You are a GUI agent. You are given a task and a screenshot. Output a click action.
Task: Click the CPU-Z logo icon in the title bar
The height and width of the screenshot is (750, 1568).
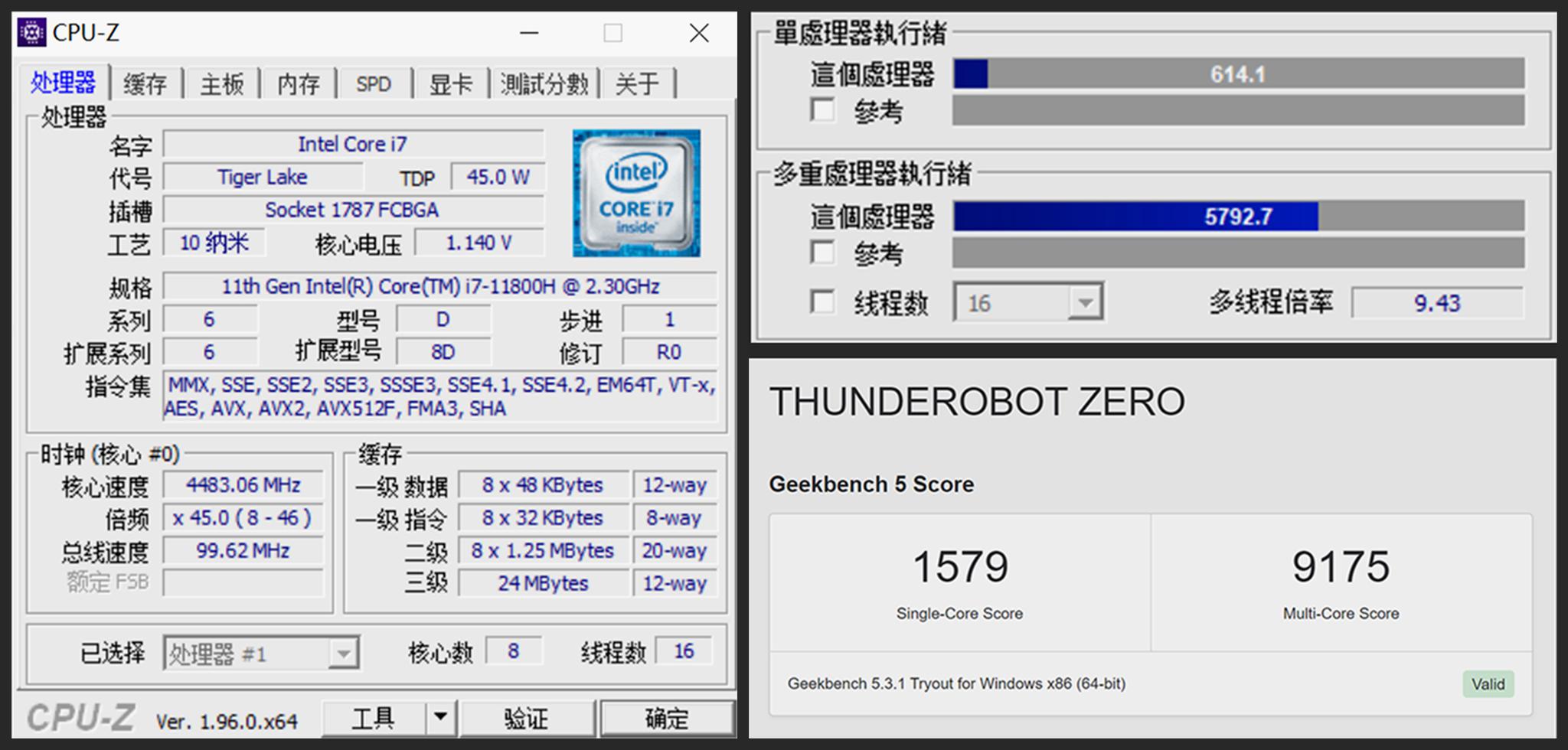tap(31, 32)
